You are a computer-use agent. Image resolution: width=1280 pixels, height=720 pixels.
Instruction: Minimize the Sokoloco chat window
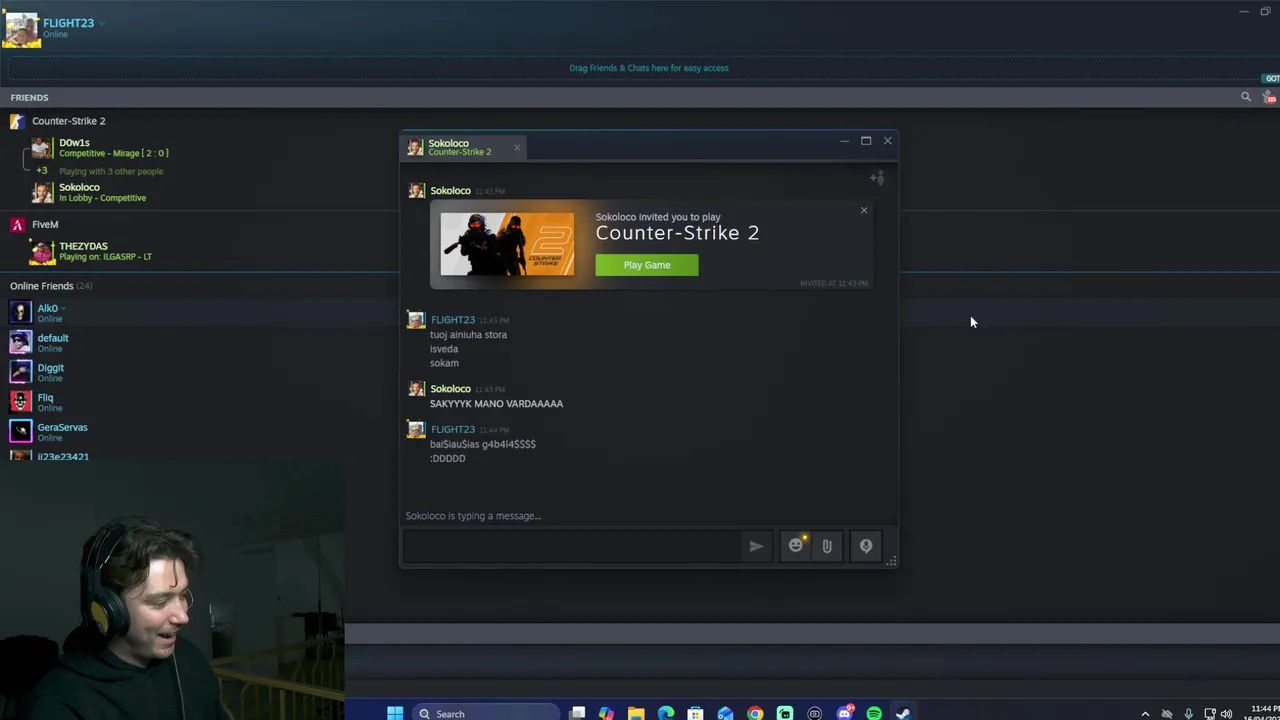(x=844, y=141)
